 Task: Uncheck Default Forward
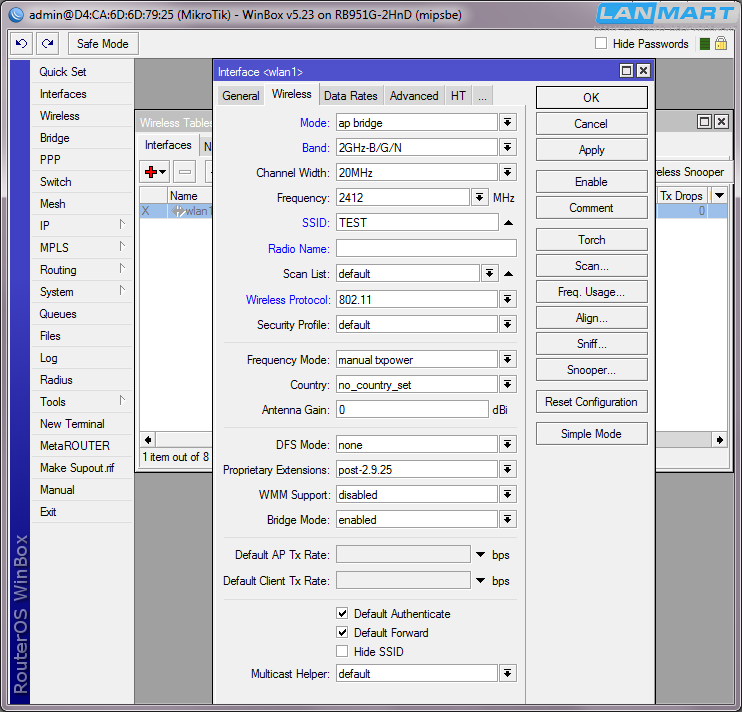(x=342, y=633)
